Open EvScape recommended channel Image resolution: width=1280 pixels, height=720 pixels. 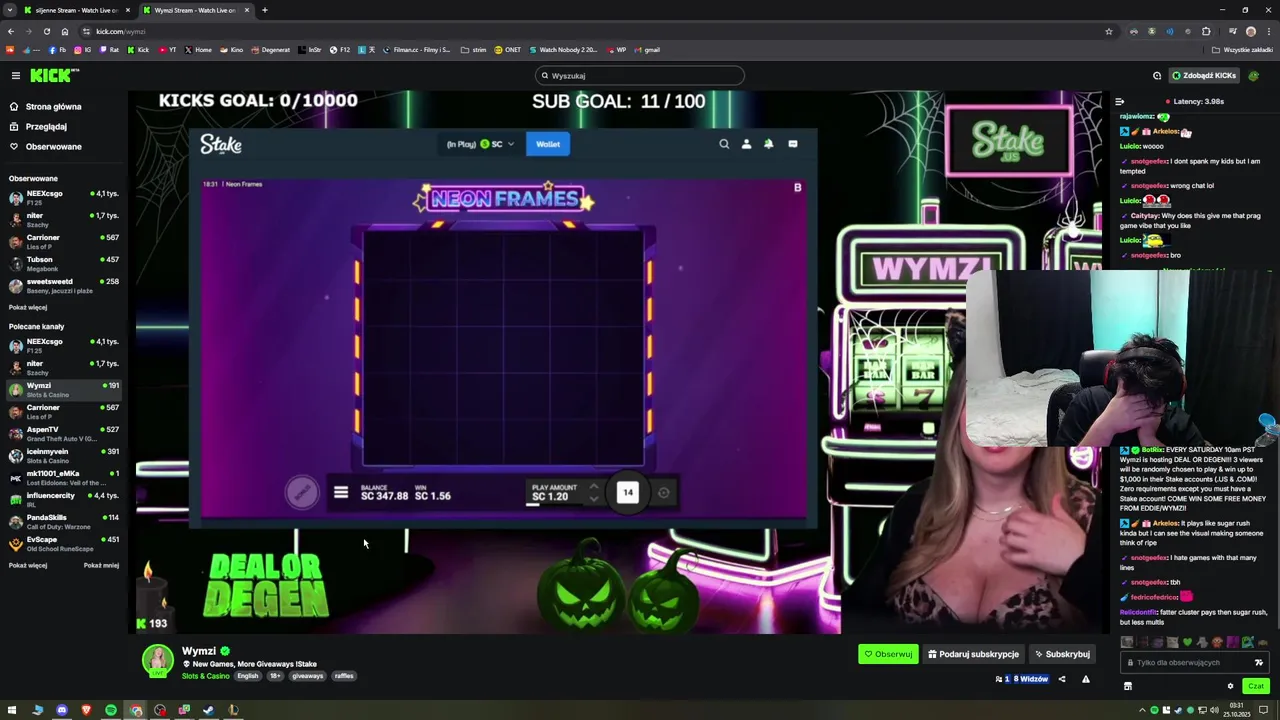pos(64,543)
